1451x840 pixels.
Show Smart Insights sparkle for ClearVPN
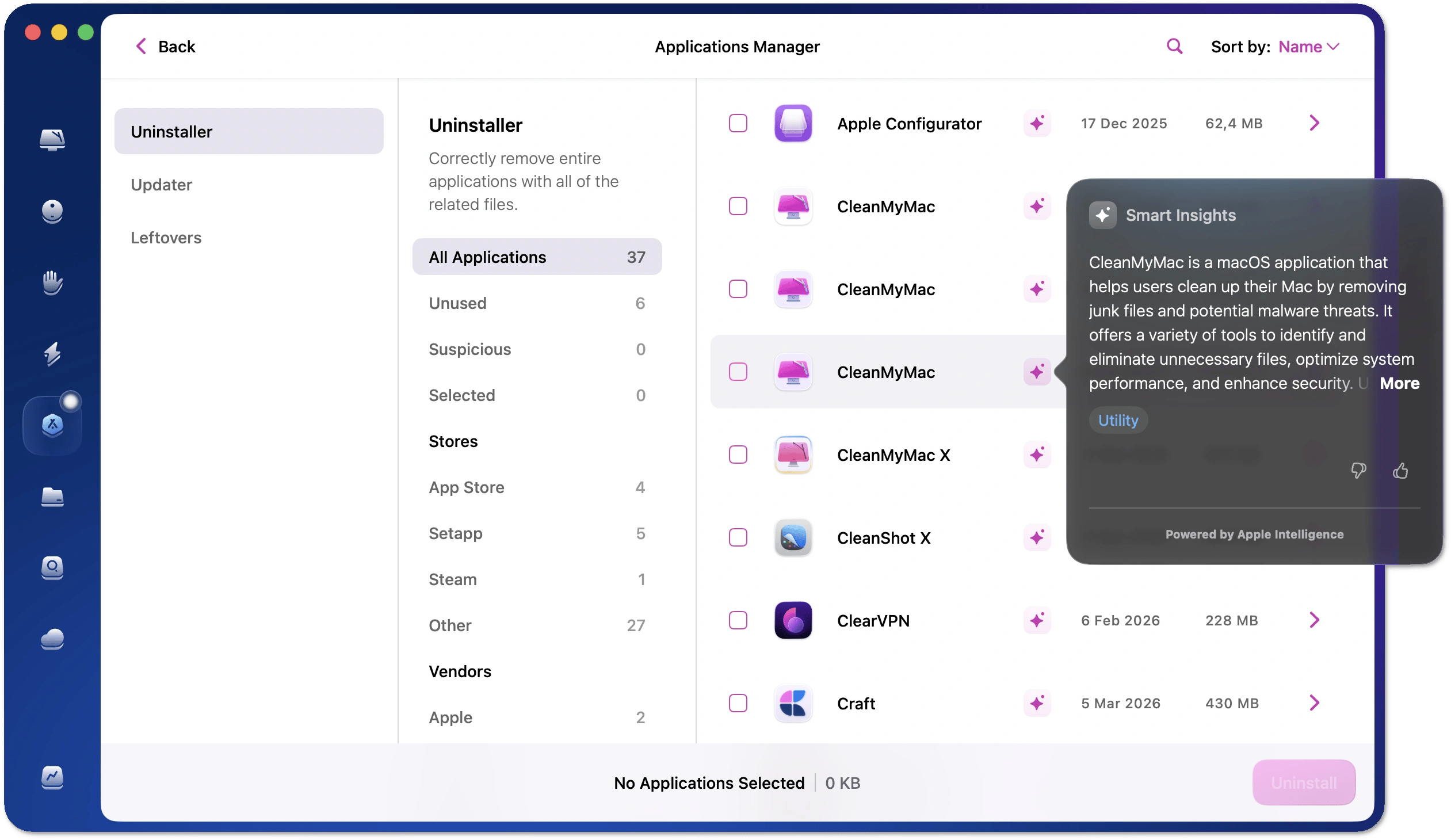coord(1037,620)
